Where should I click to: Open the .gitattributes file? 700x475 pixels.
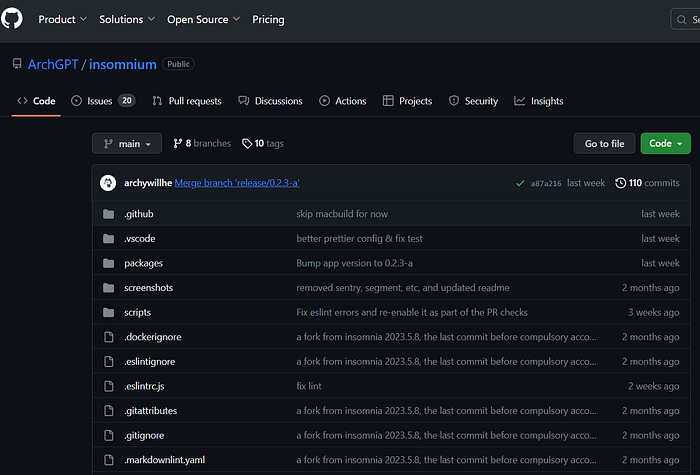[150, 411]
